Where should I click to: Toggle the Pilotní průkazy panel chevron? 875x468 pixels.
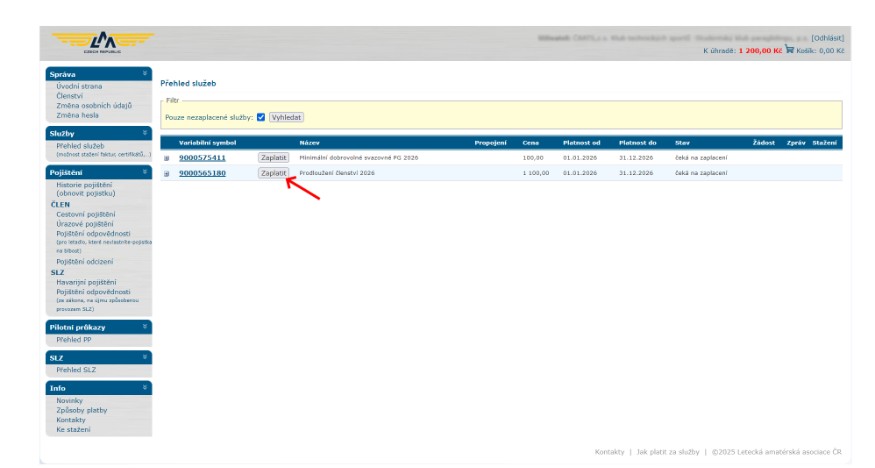click(145, 327)
